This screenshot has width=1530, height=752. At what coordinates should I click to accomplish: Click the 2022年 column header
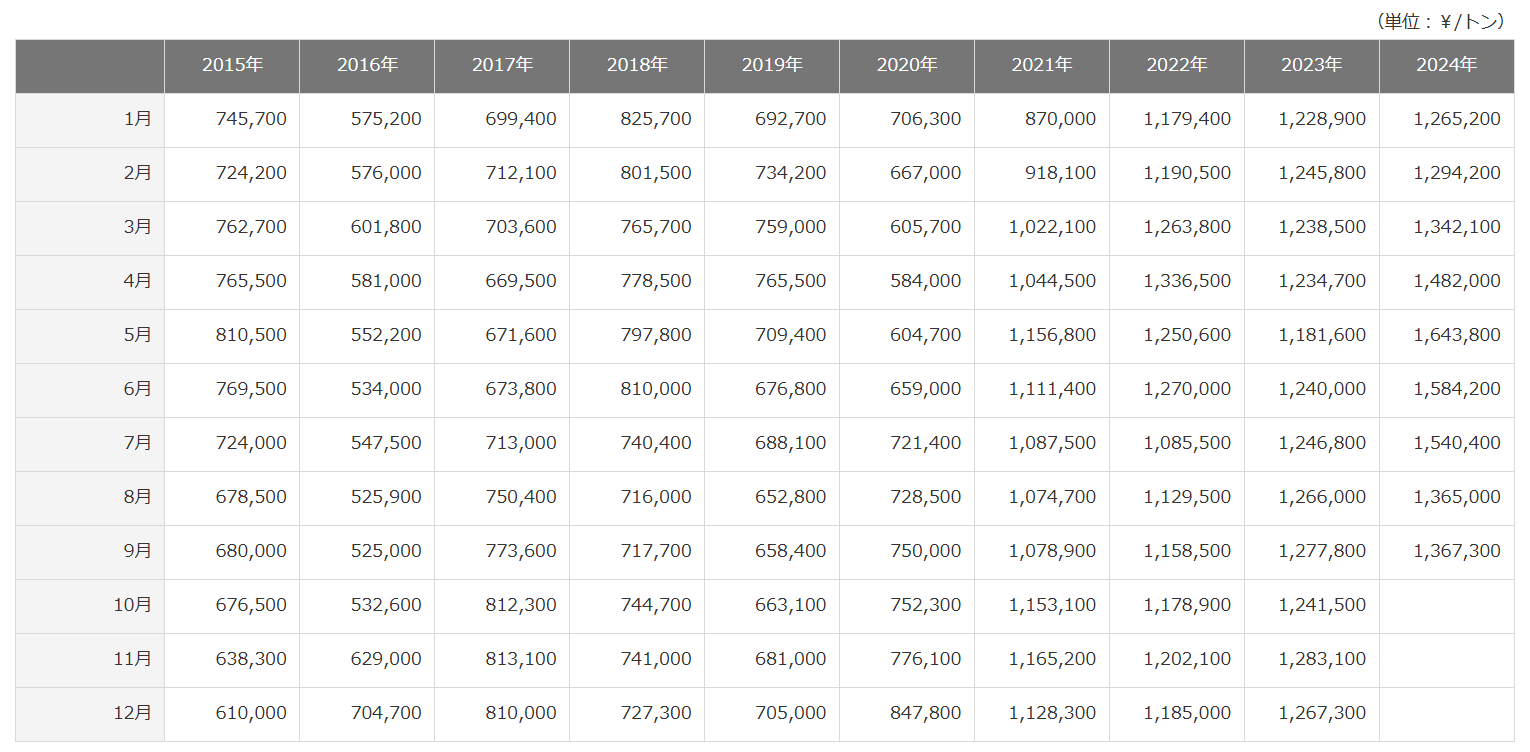pos(1177,66)
